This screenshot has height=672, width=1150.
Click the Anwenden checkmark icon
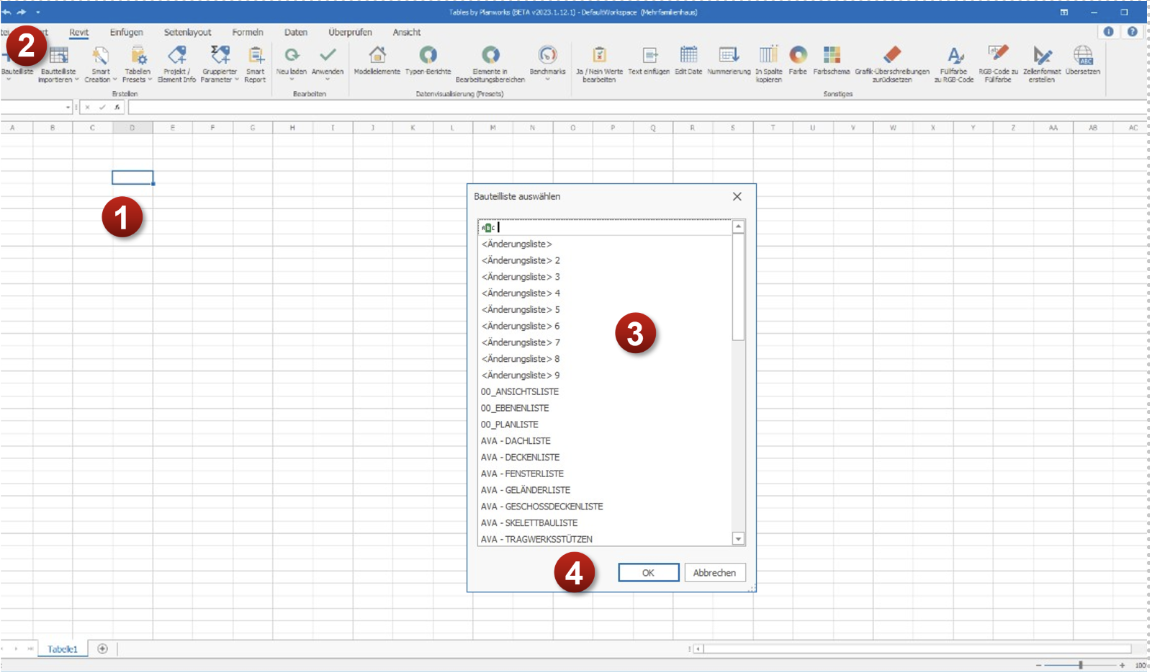pos(328,55)
